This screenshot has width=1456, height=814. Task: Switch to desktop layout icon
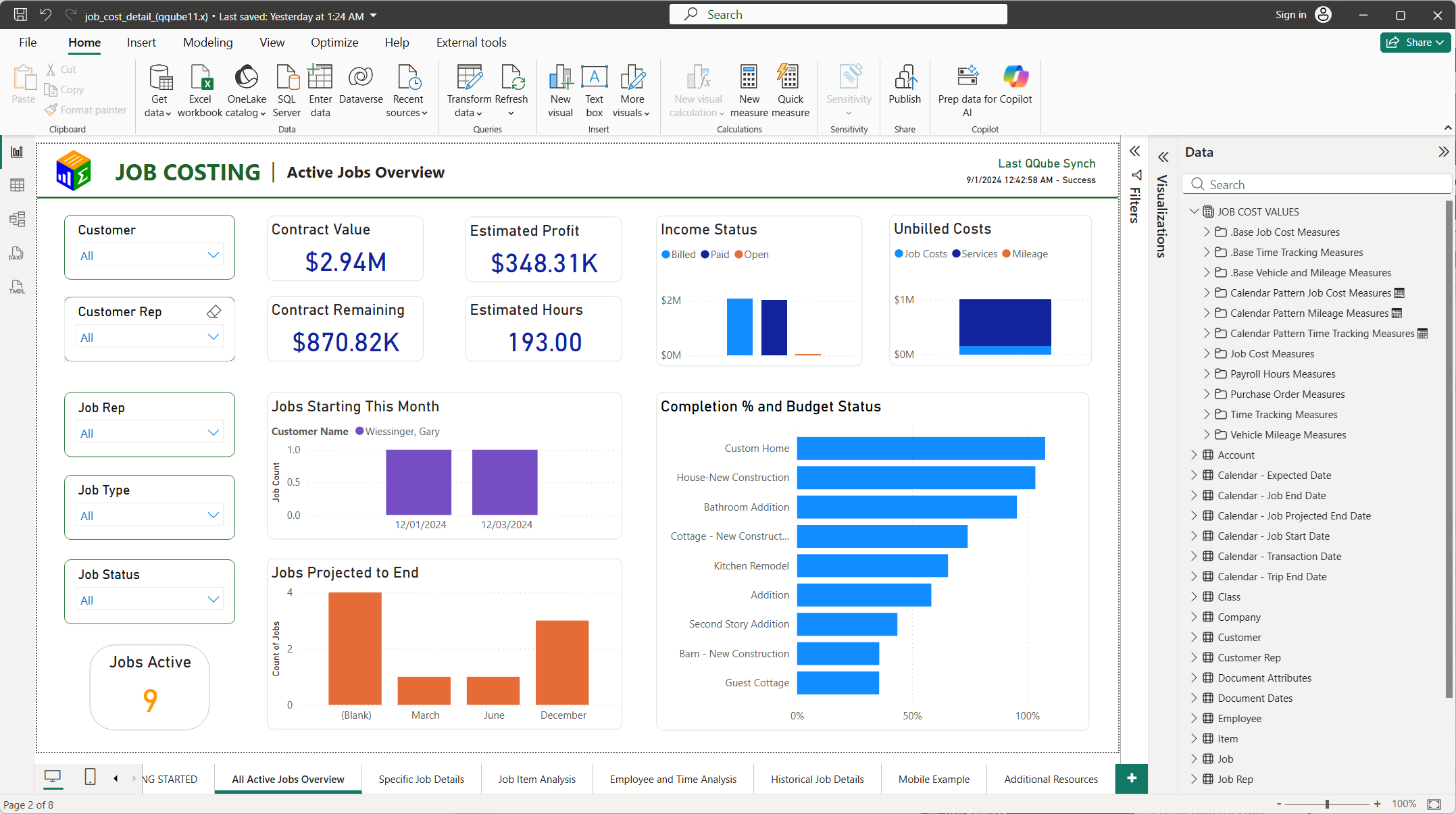[x=53, y=777]
